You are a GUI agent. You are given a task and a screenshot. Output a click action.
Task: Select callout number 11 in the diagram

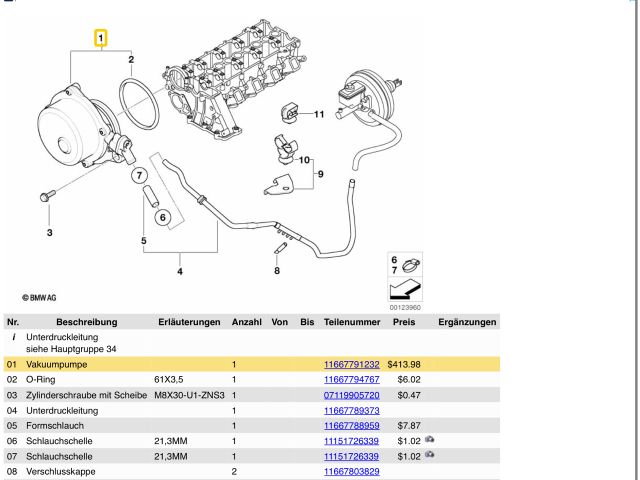320,115
